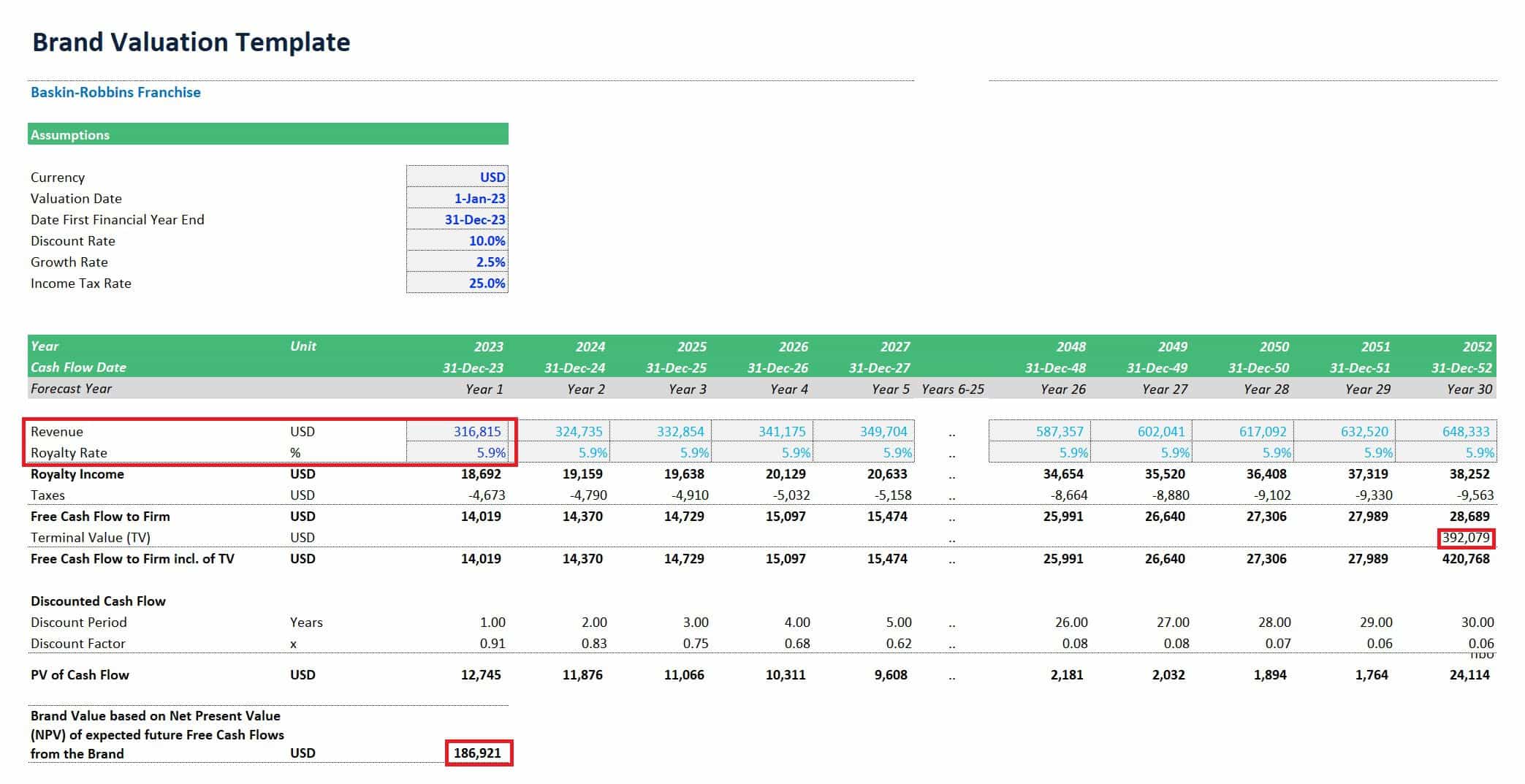Click the Date First Financial Year End value
Screen dimensions: 1525x784
[457, 219]
